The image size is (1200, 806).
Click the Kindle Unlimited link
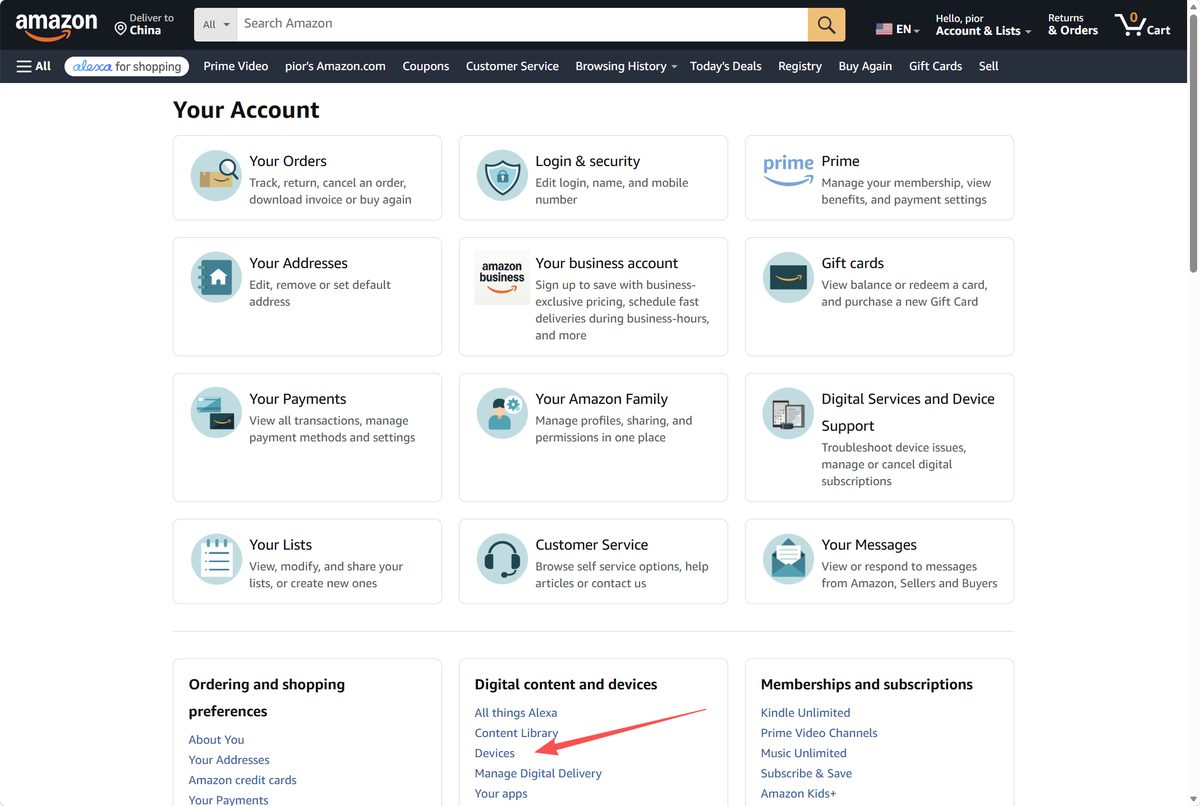[x=806, y=713]
